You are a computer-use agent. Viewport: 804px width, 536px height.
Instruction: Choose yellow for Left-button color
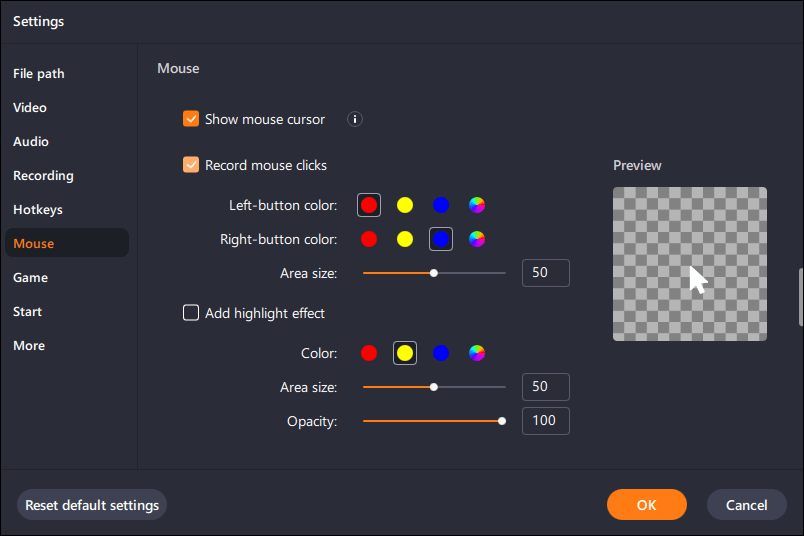(x=405, y=205)
